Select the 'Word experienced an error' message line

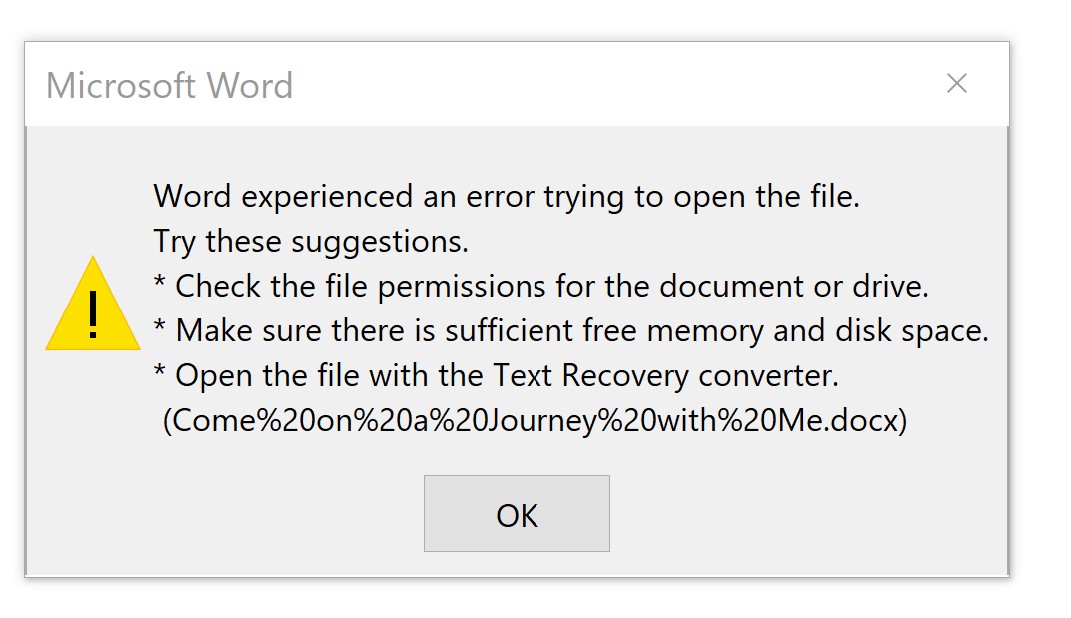pos(506,197)
